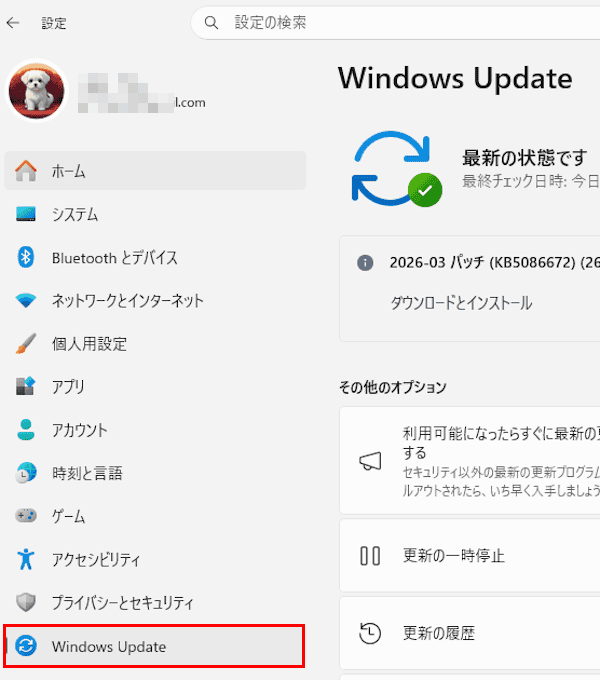Select the アプリ sidebar entry

point(155,386)
